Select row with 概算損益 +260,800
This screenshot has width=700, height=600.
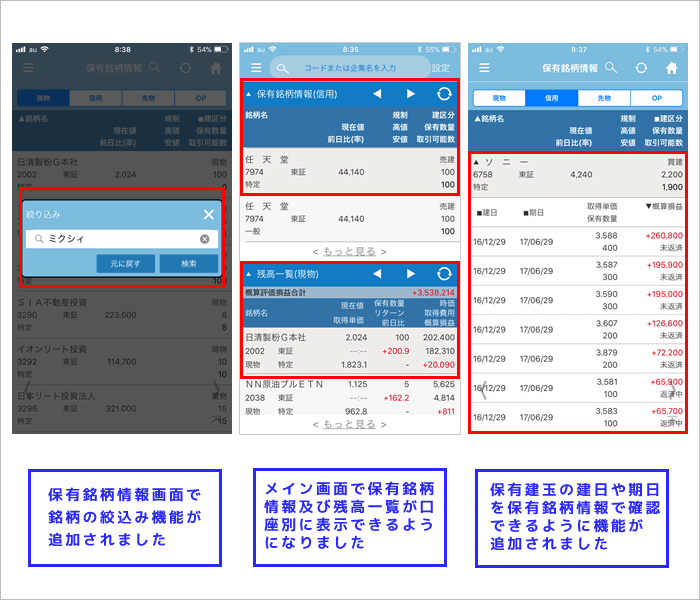578,242
